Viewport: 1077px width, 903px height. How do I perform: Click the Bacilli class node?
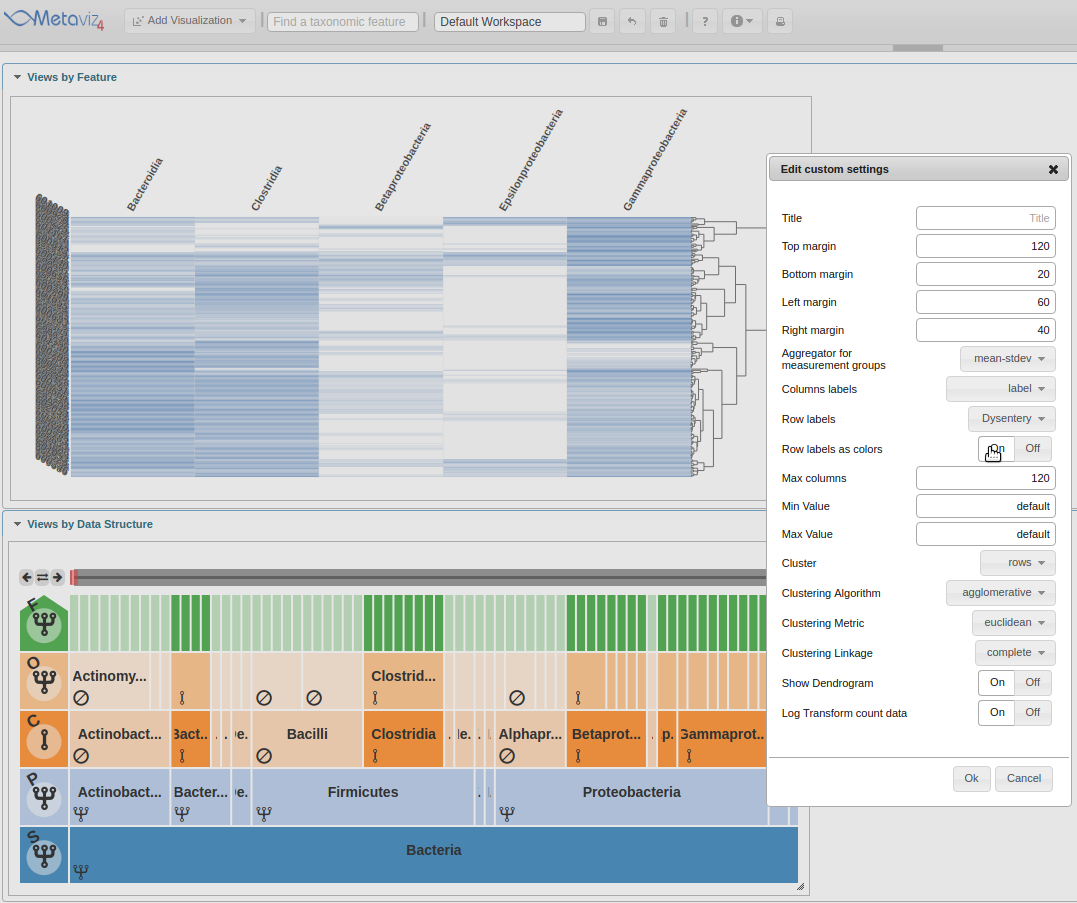(307, 739)
